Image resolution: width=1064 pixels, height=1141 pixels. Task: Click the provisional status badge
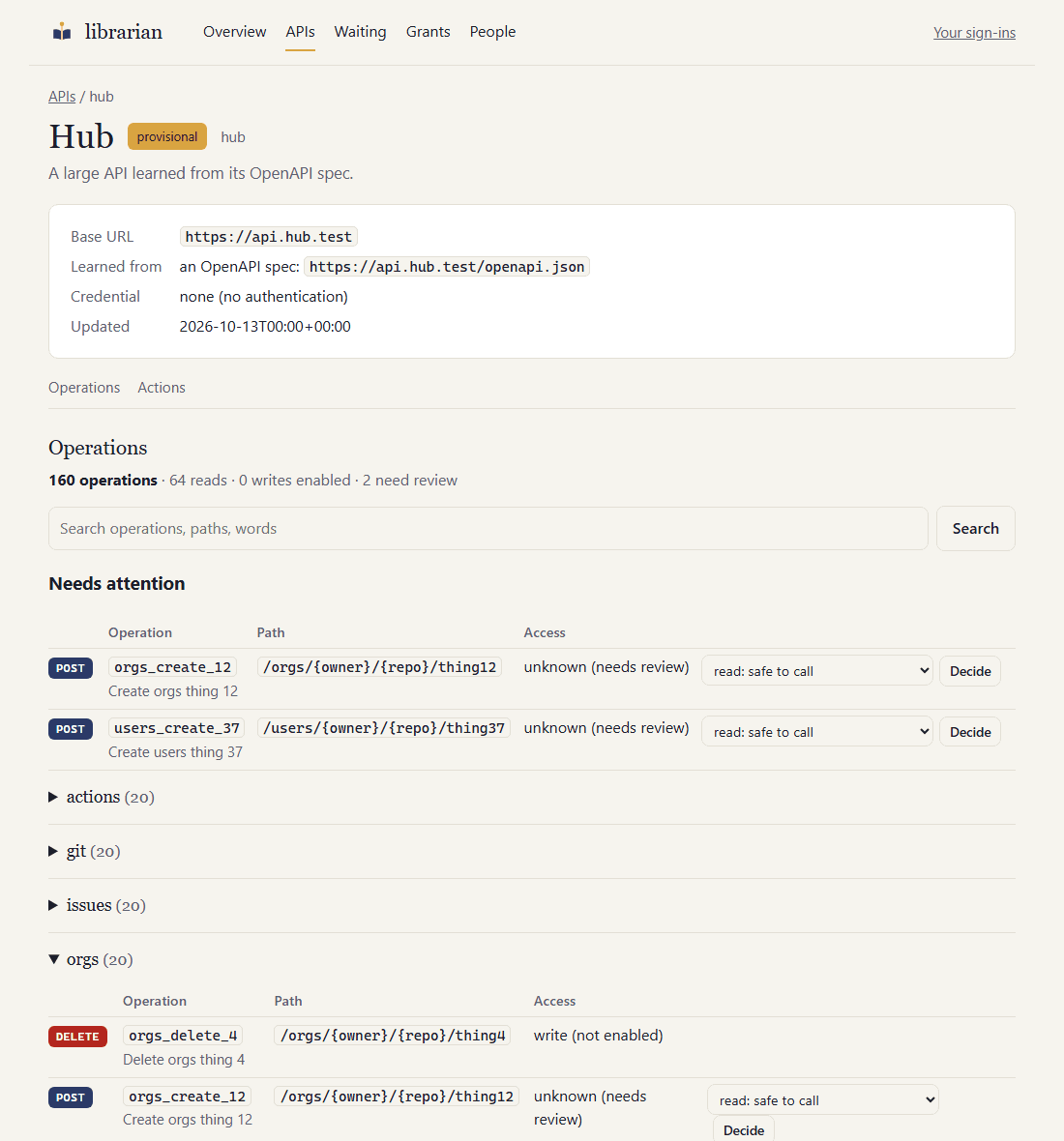point(167,136)
